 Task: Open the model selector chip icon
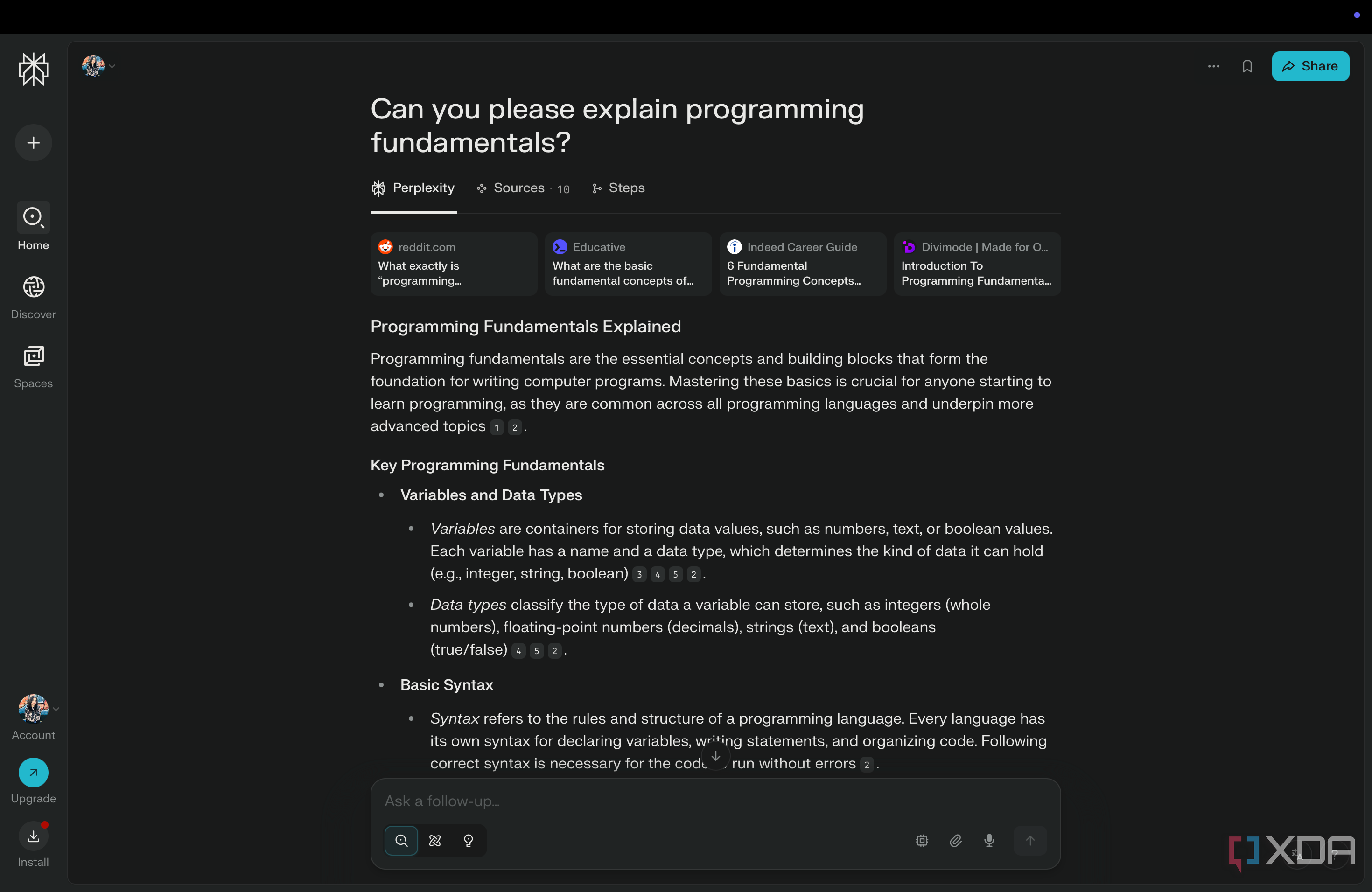922,841
